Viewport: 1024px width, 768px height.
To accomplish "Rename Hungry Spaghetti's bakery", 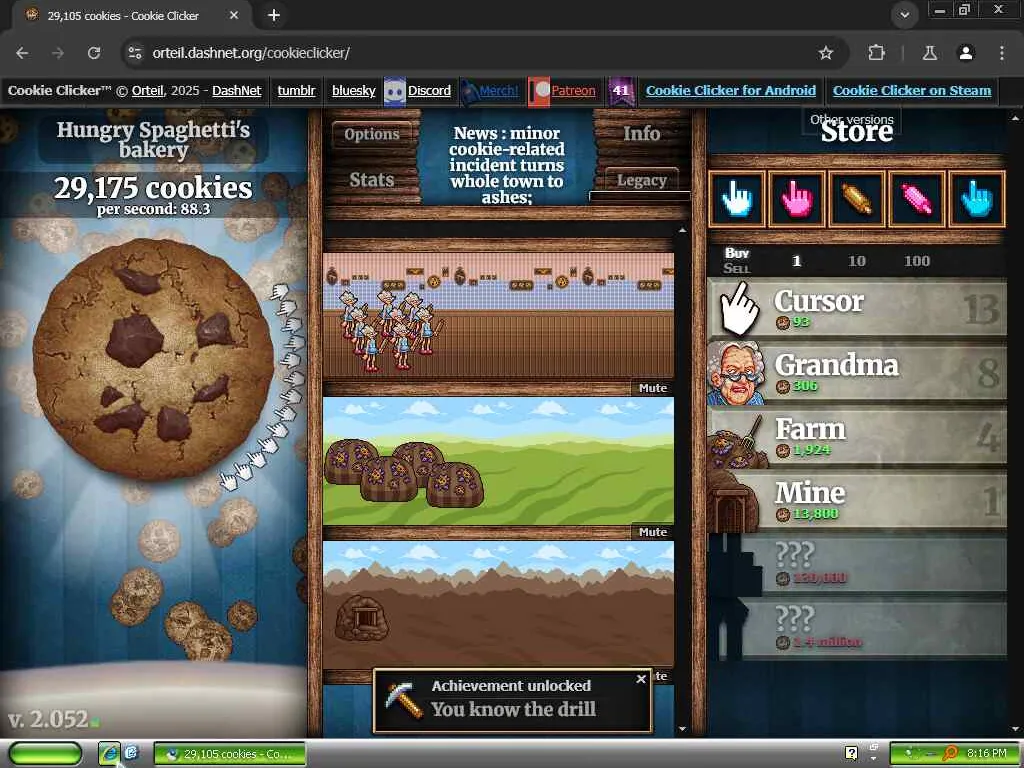I will (x=153, y=139).
